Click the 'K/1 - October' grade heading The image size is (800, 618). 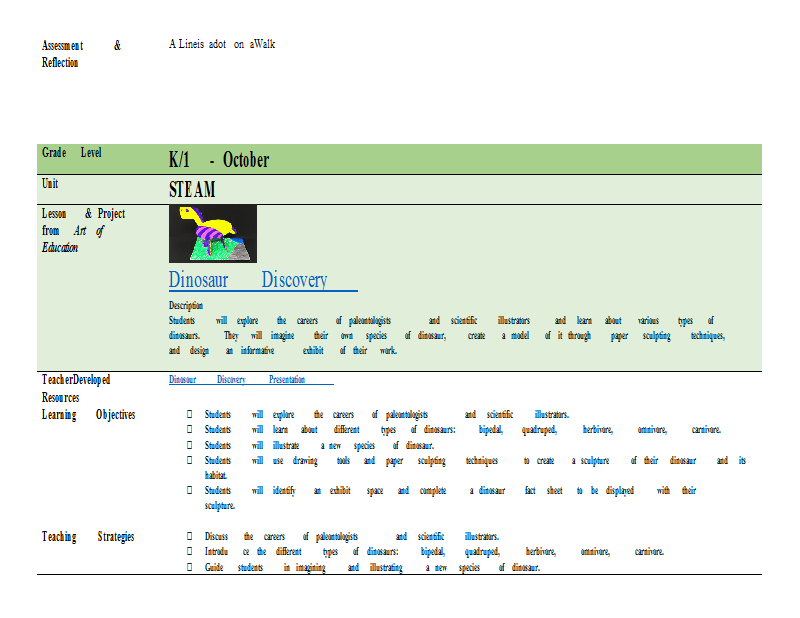219,160
